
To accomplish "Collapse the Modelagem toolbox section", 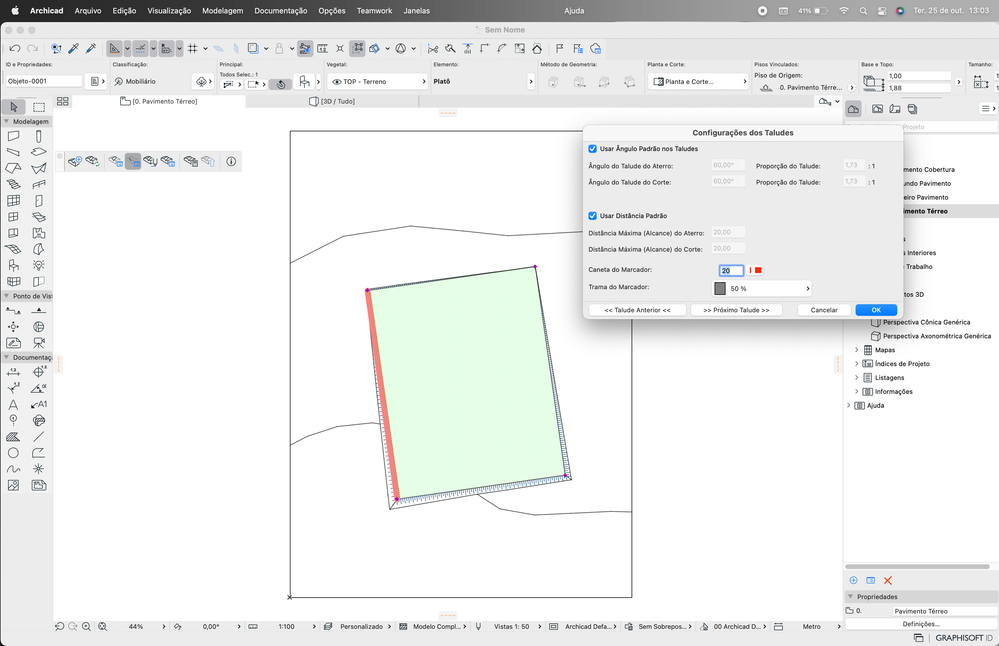I will [6, 121].
